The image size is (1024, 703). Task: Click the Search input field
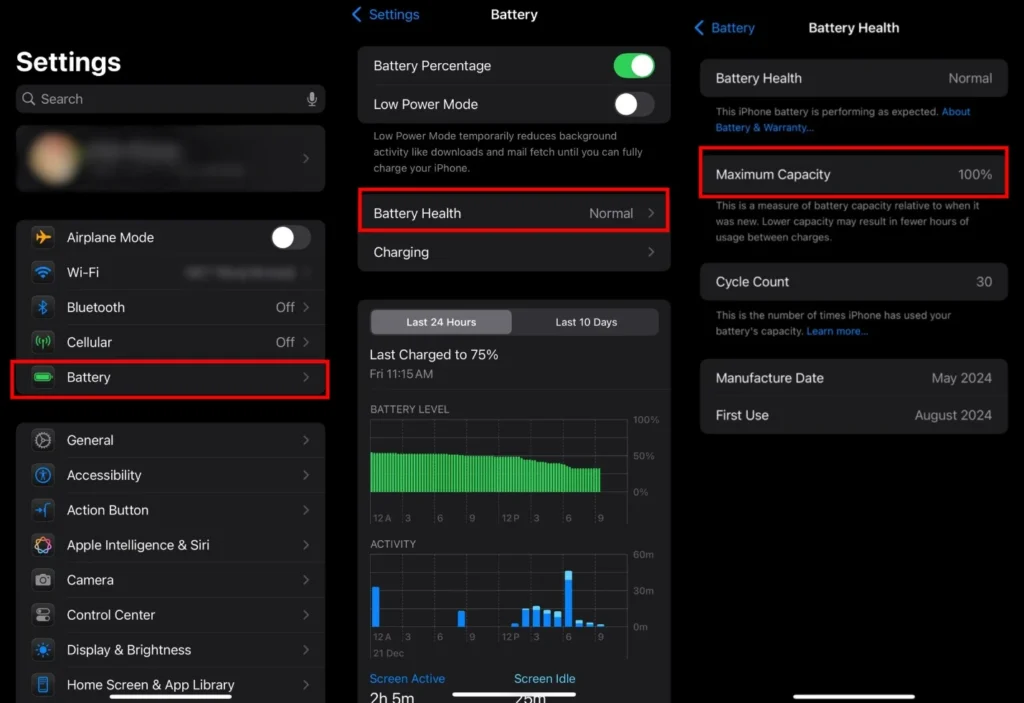pos(170,99)
